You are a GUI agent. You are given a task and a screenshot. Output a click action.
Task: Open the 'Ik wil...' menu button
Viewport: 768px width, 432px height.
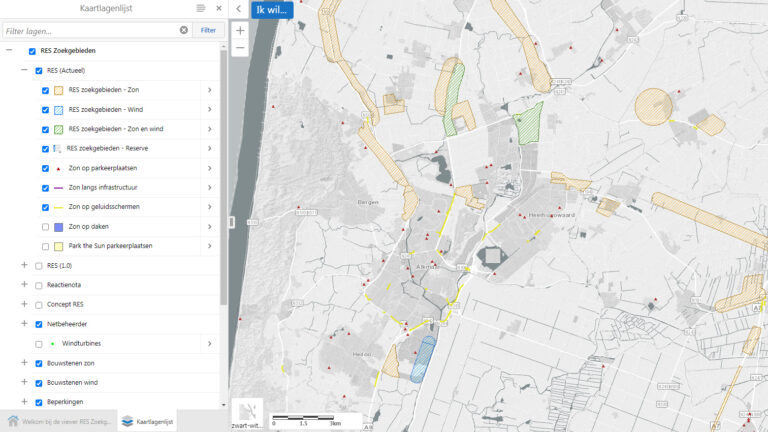[272, 10]
